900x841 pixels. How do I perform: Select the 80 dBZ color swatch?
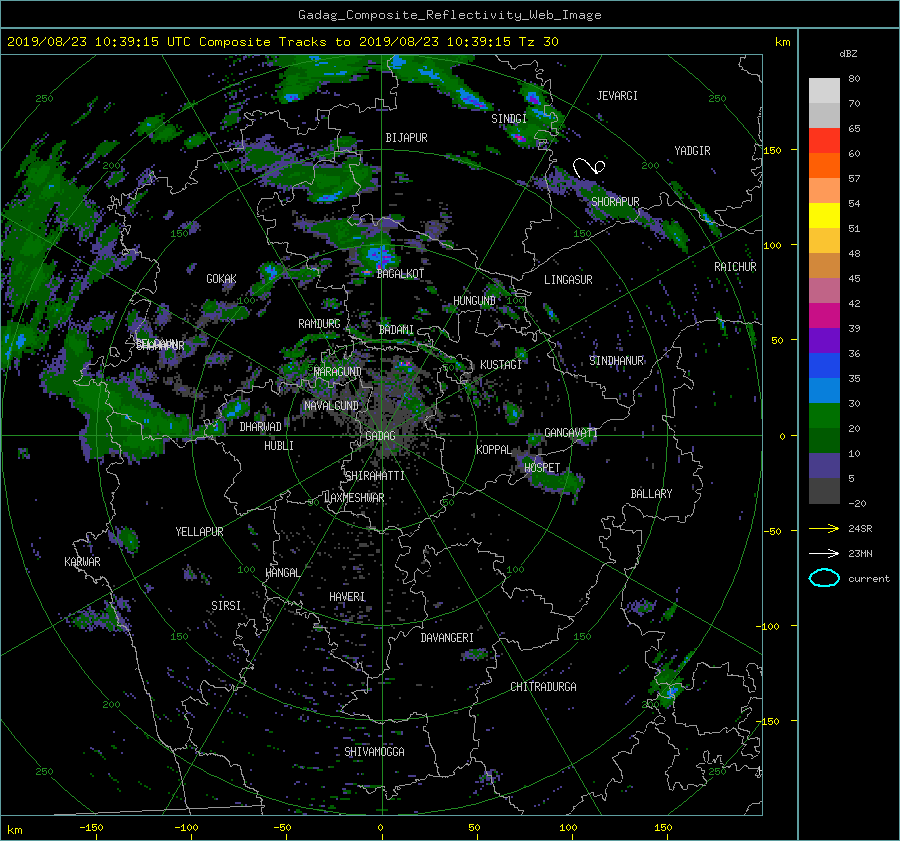[824, 90]
